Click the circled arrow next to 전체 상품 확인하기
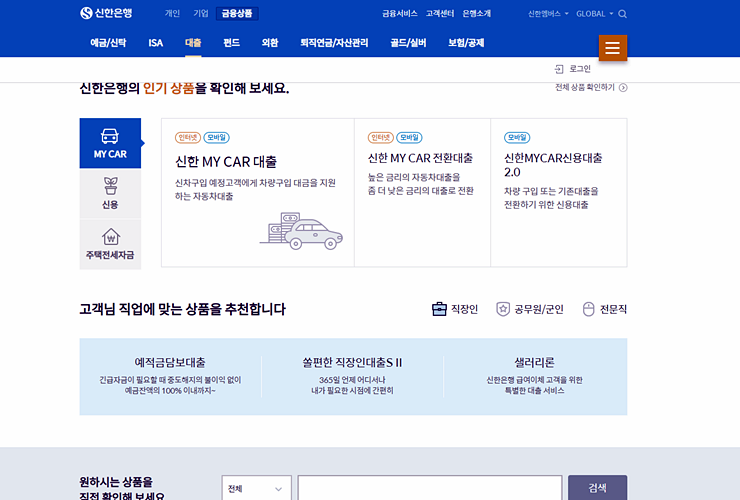Viewport: 740px width, 500px height. click(x=623, y=88)
